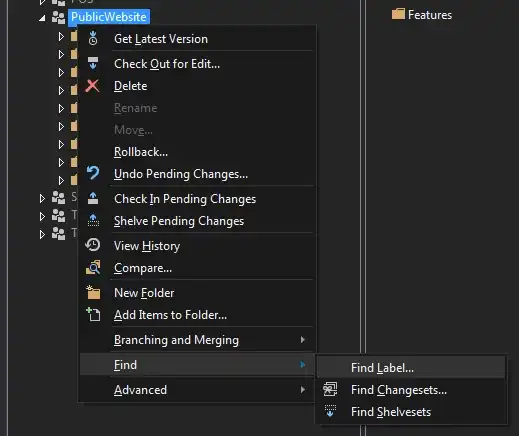Choose Add Items to Folder...
The image size is (519, 436).
click(170, 315)
